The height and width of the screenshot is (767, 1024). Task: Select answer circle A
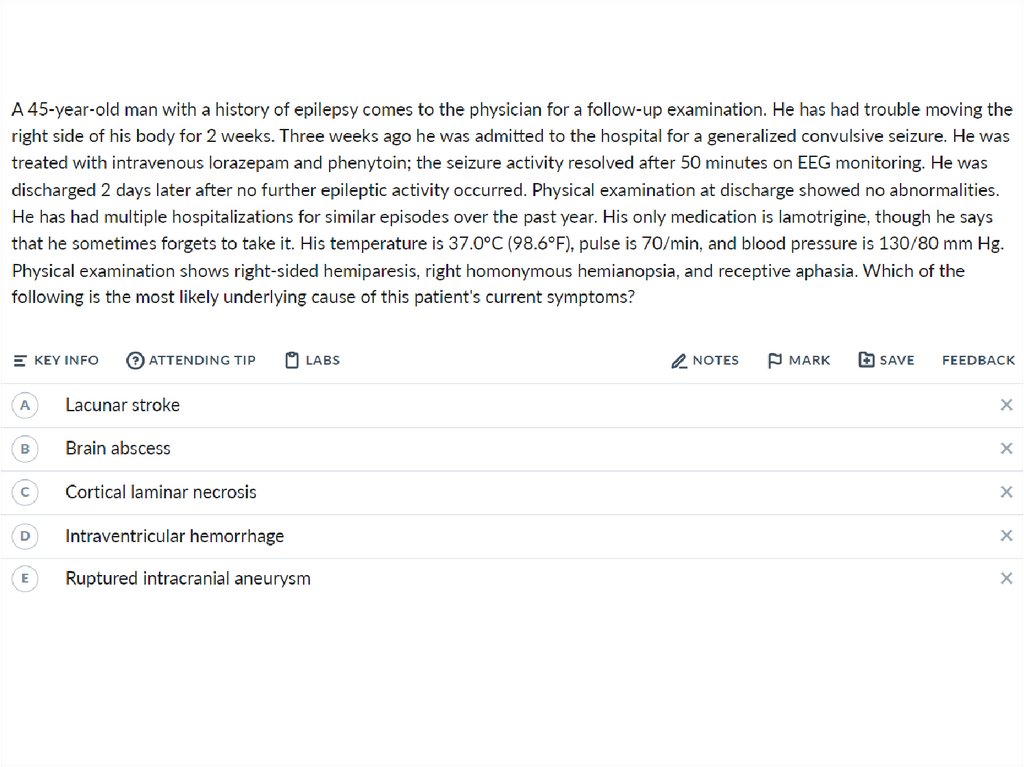[x=25, y=405]
